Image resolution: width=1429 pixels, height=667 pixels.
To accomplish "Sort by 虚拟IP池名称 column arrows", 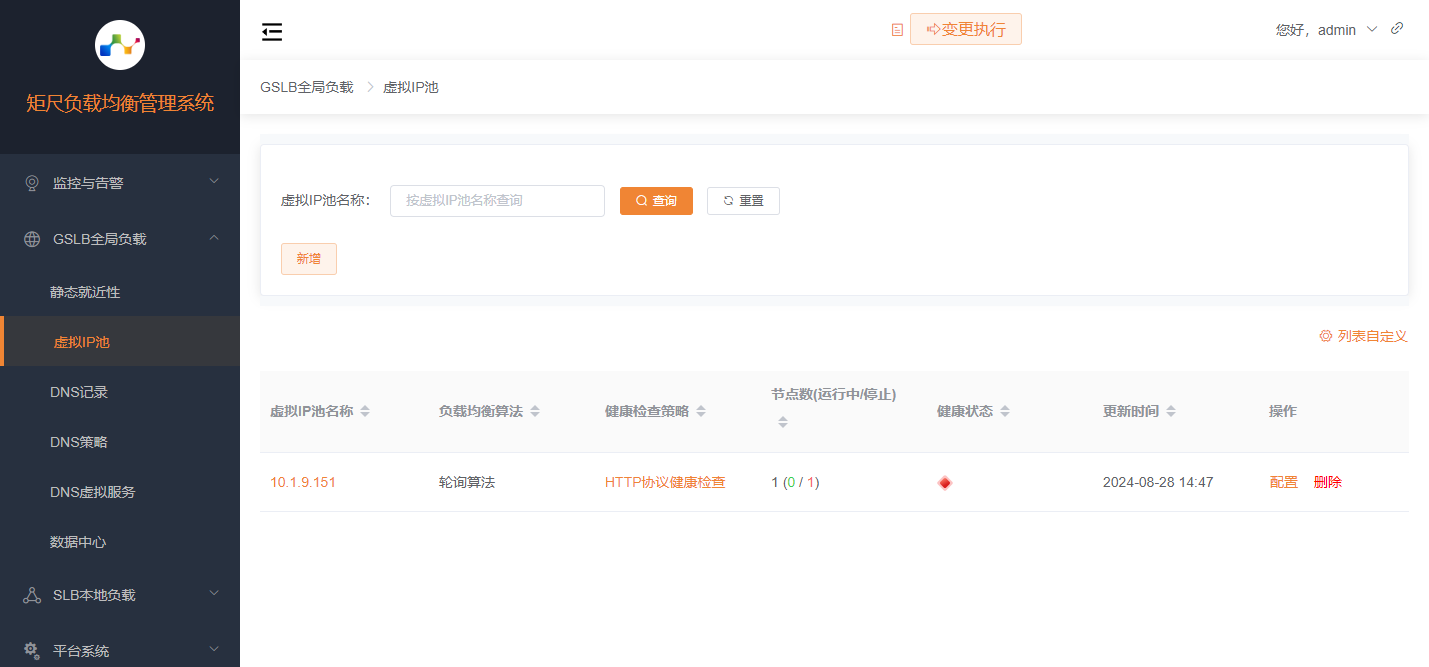I will pyautogui.click(x=365, y=412).
